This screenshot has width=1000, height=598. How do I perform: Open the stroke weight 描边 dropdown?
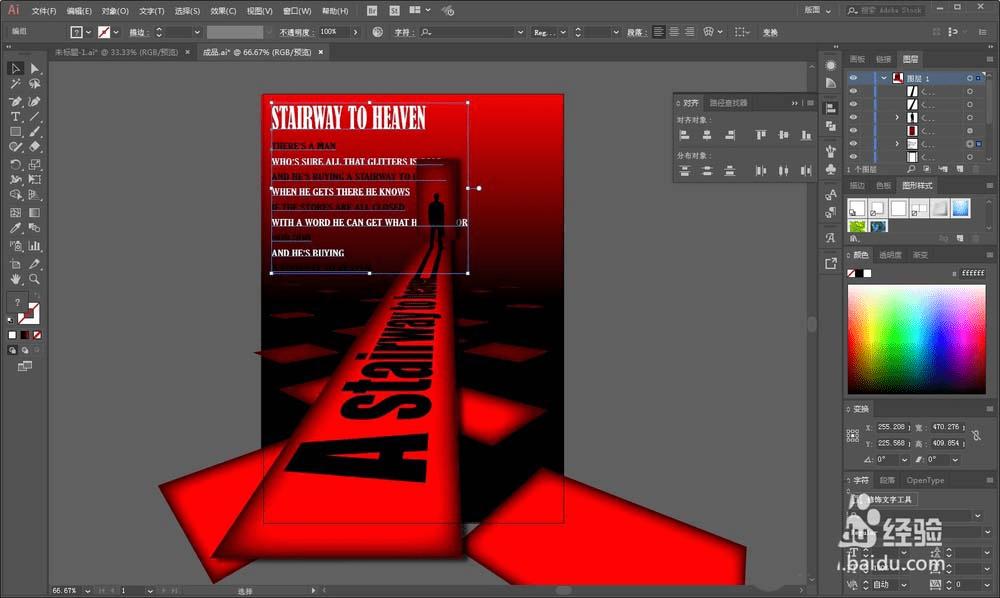tap(196, 32)
